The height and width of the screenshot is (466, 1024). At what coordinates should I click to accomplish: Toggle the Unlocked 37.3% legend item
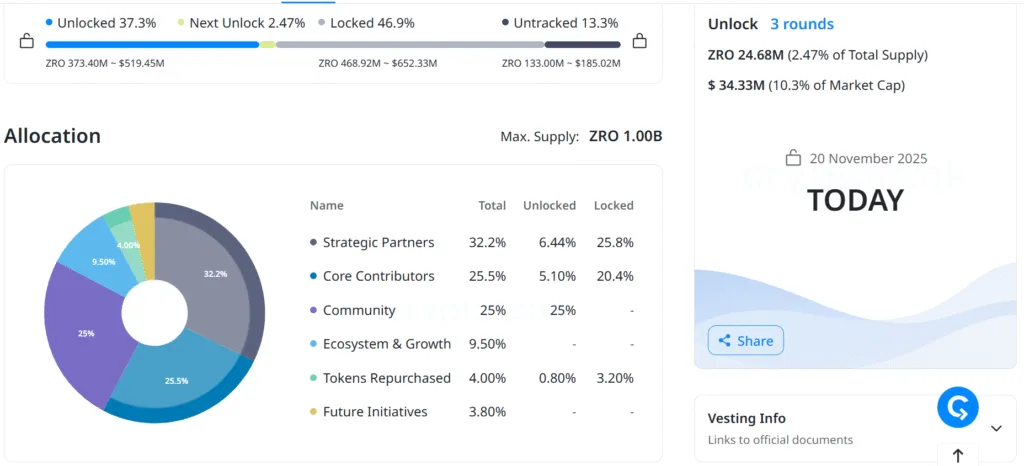[x=100, y=22]
